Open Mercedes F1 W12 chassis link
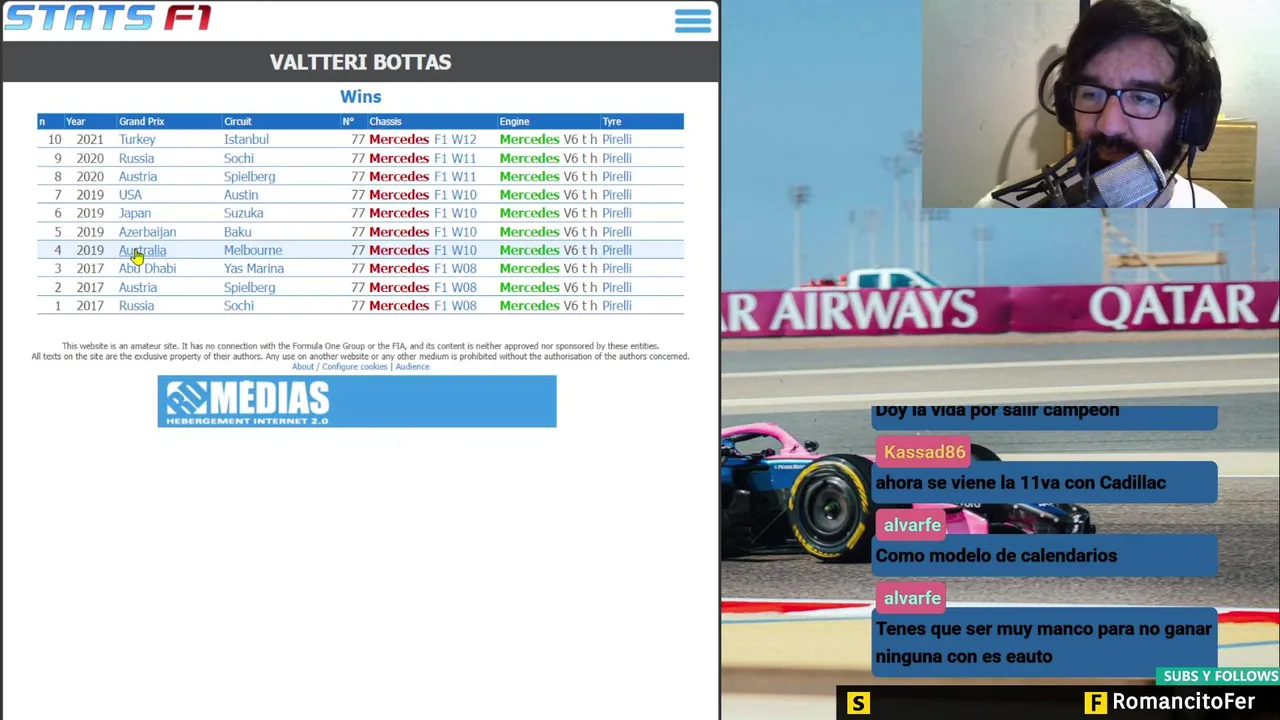 click(x=422, y=139)
